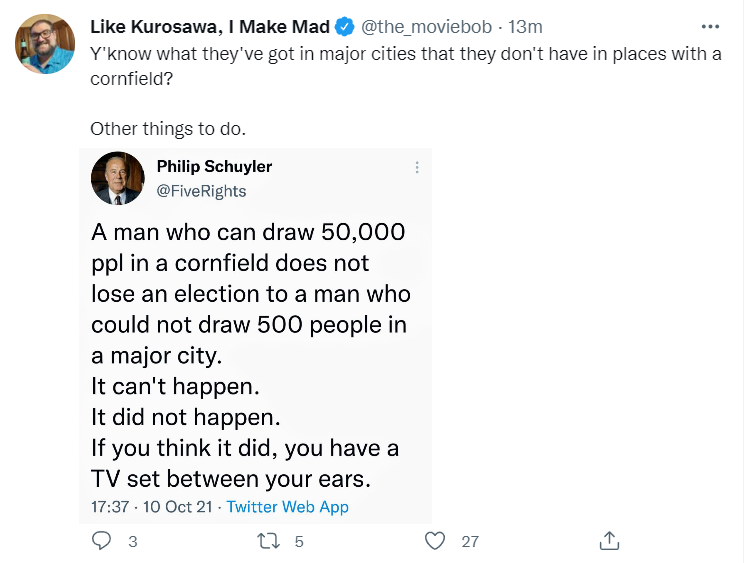Retweet this post using the arrows icon
Screen dimensions: 745x563
(268, 541)
